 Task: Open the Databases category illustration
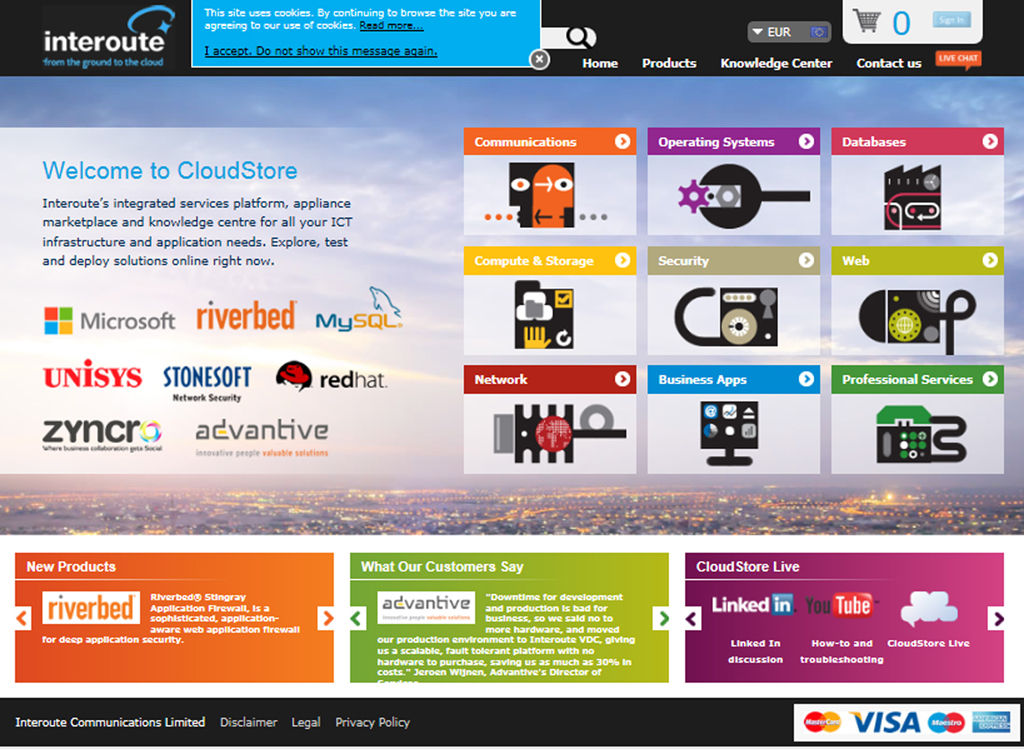click(917, 195)
